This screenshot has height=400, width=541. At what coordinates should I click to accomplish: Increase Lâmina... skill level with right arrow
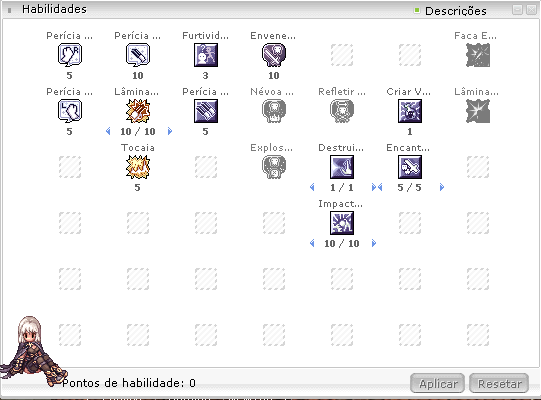(169, 131)
